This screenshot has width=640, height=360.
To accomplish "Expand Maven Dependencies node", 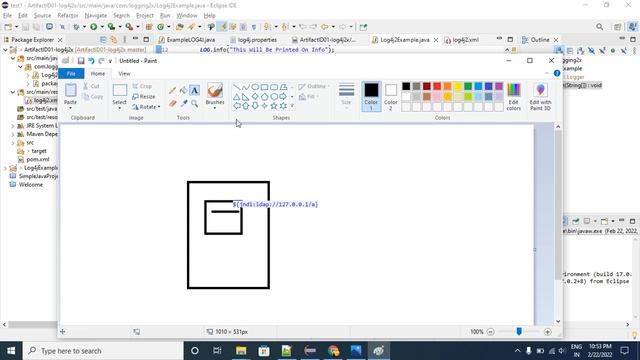I will click(13, 134).
